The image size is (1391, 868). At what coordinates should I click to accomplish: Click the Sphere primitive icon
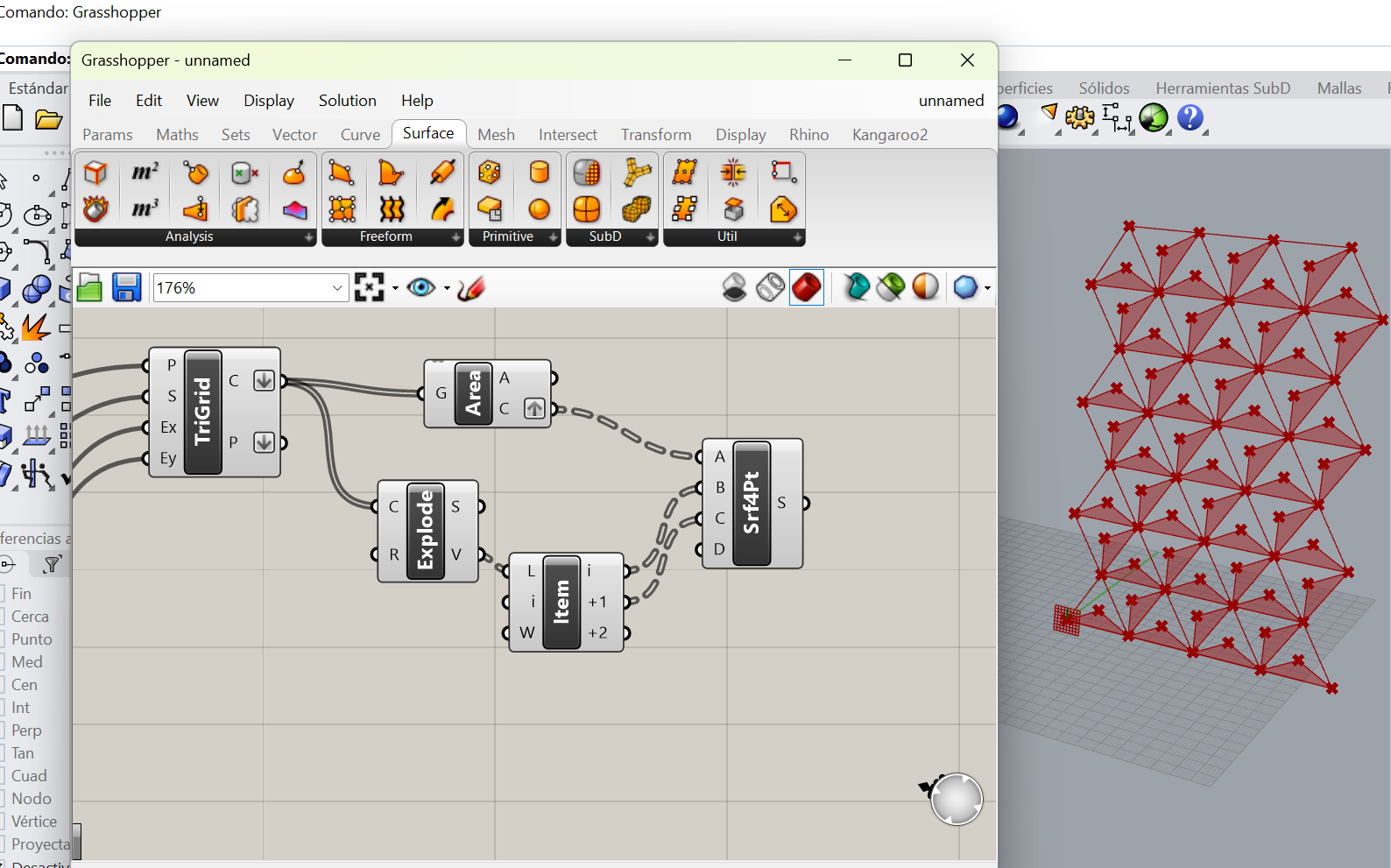[x=539, y=208]
